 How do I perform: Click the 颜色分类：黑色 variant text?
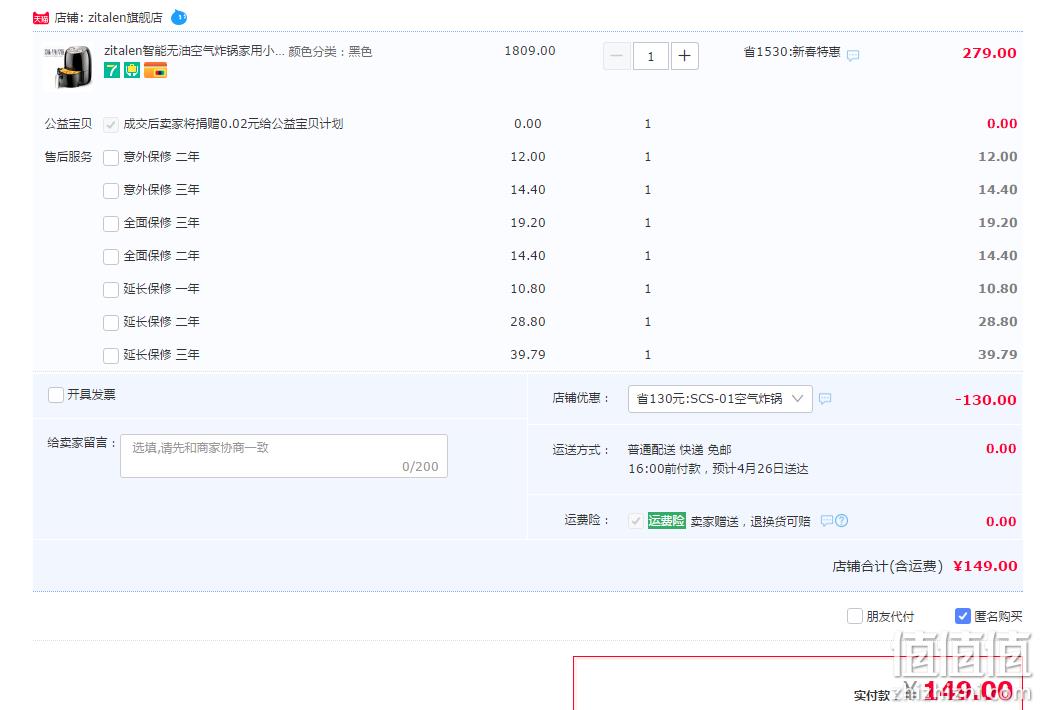330,52
